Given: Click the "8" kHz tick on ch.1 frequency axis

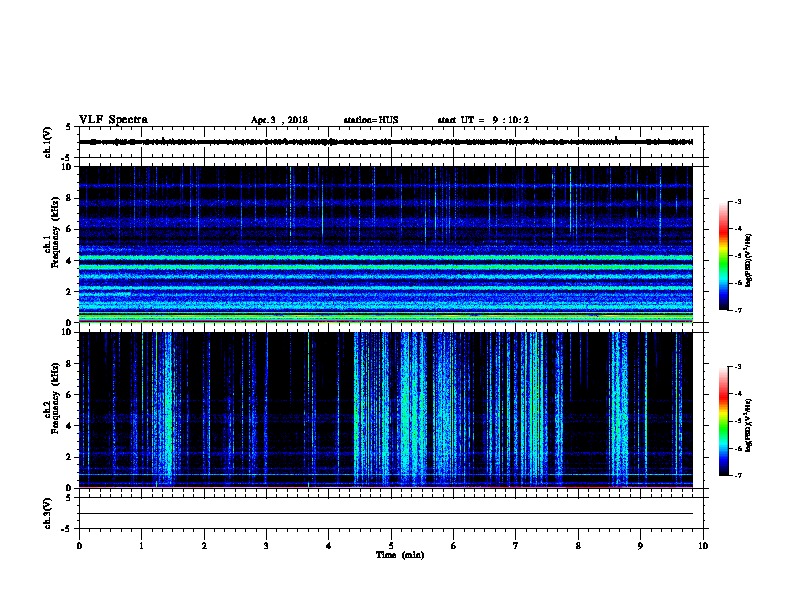Looking at the screenshot, I should [x=69, y=198].
